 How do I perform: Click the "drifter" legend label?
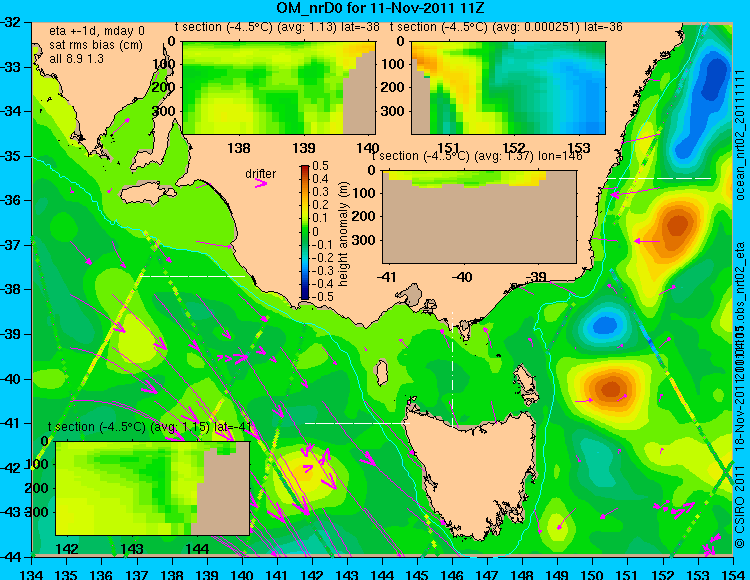tap(261, 174)
